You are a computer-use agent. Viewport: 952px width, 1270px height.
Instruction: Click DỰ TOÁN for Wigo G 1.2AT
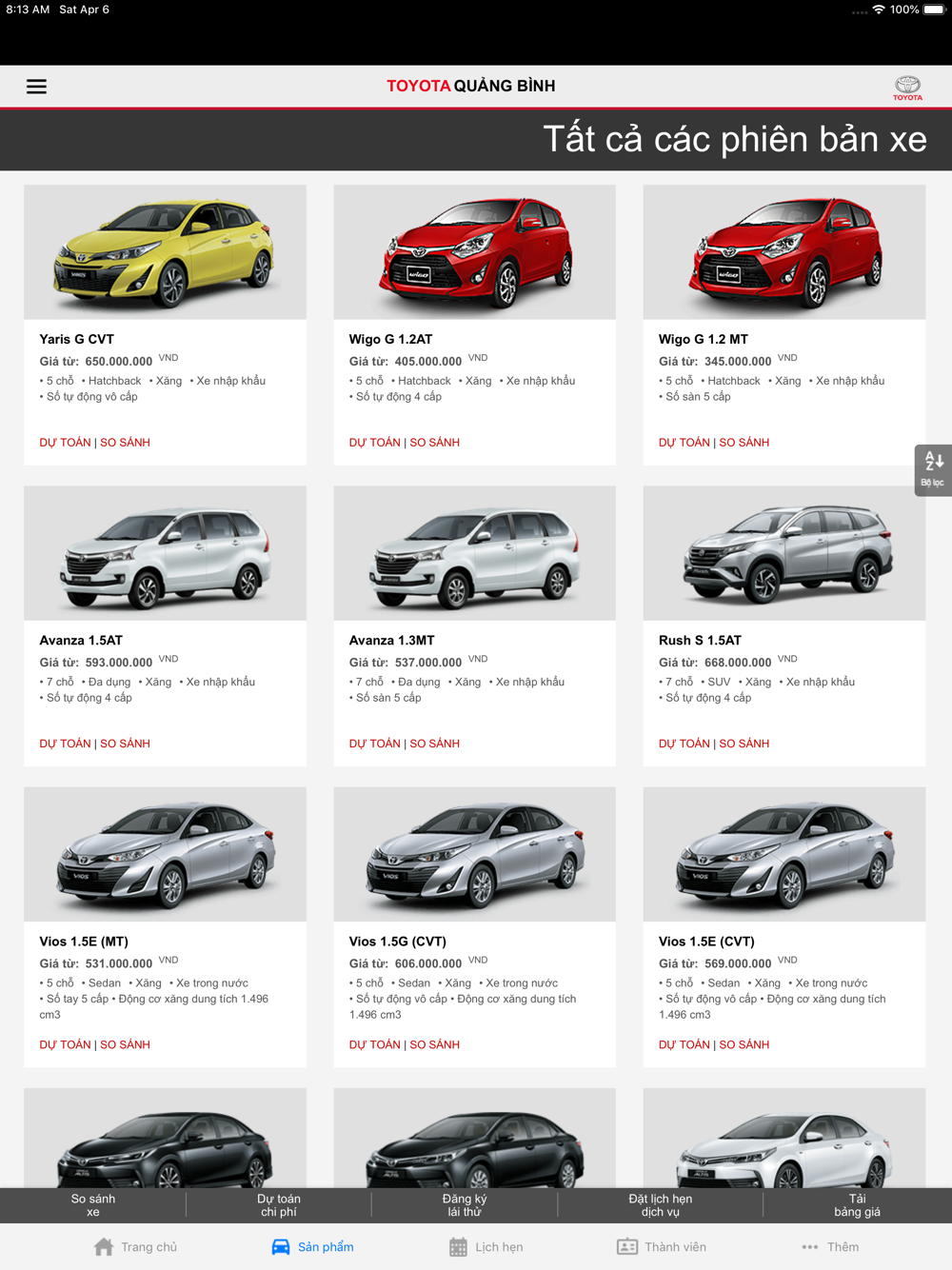(375, 443)
